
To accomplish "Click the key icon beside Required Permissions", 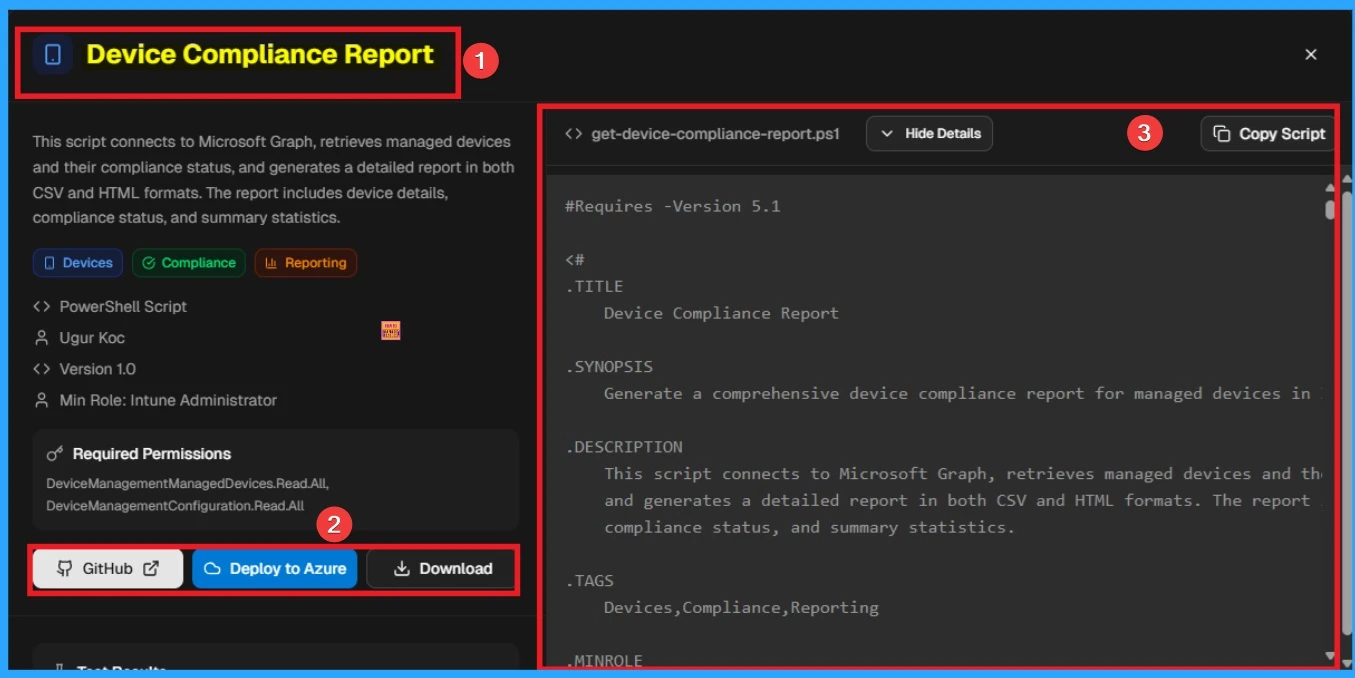I will (x=55, y=454).
